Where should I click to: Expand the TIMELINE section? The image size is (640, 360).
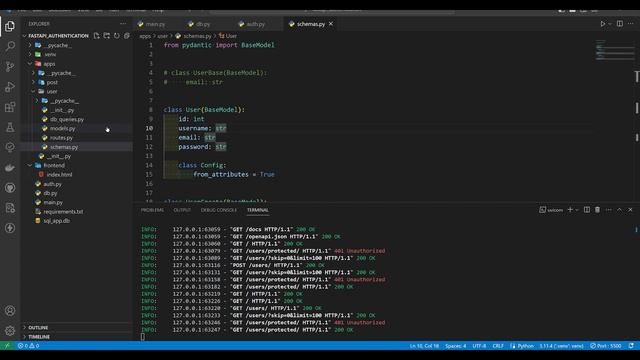39,337
